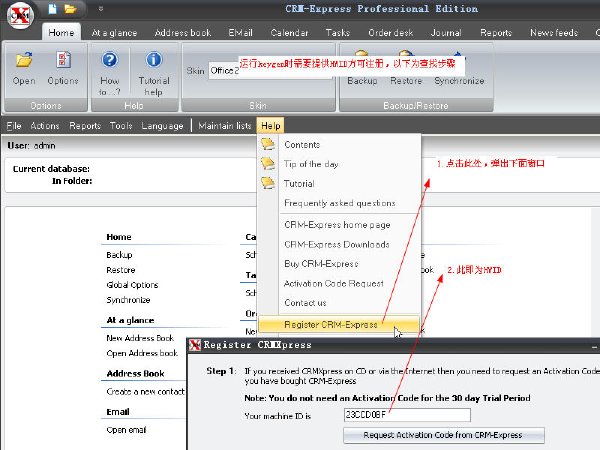This screenshot has height=450, width=600.
Task: Click the Contents book icon in Help menu
Action: [268, 144]
